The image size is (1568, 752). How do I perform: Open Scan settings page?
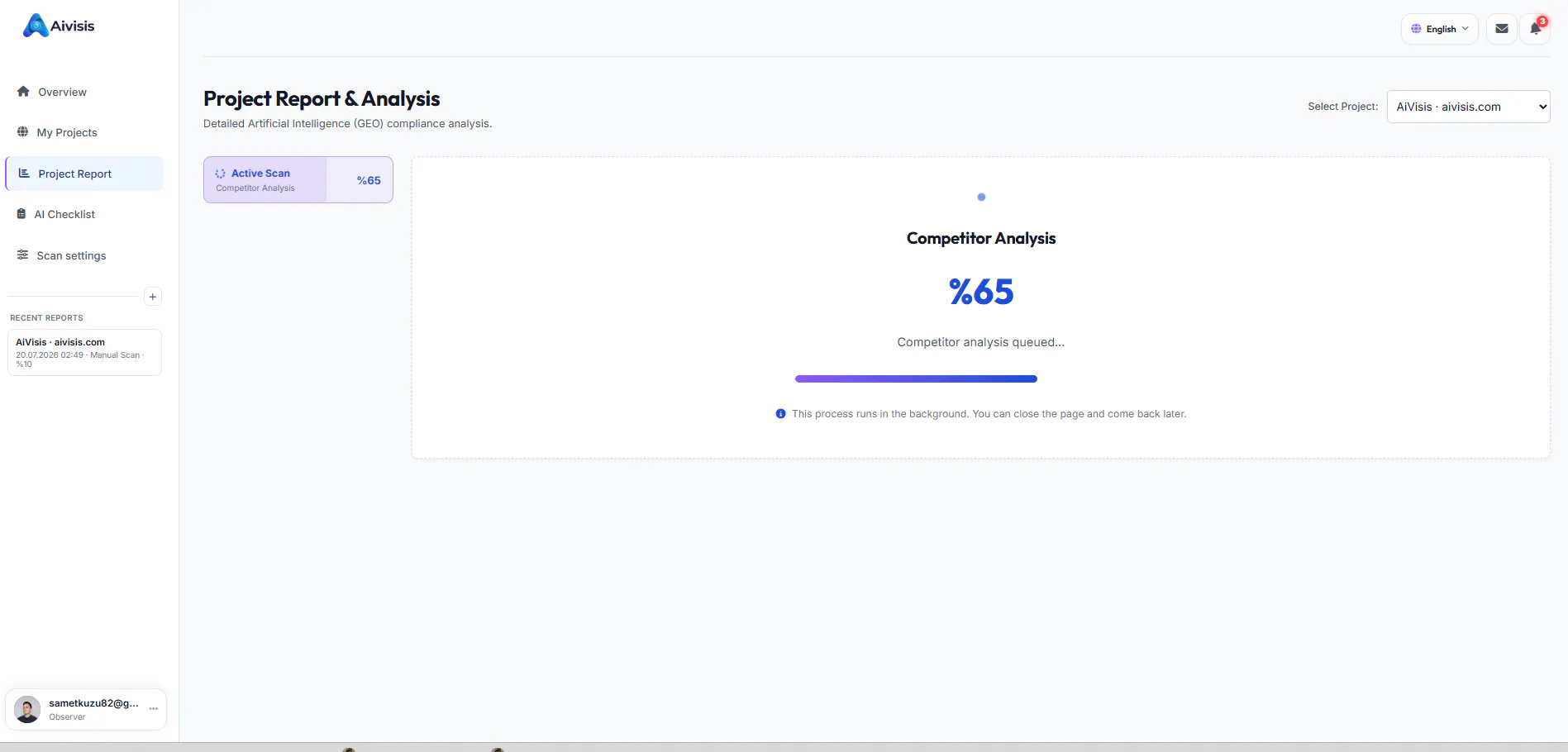point(84,255)
